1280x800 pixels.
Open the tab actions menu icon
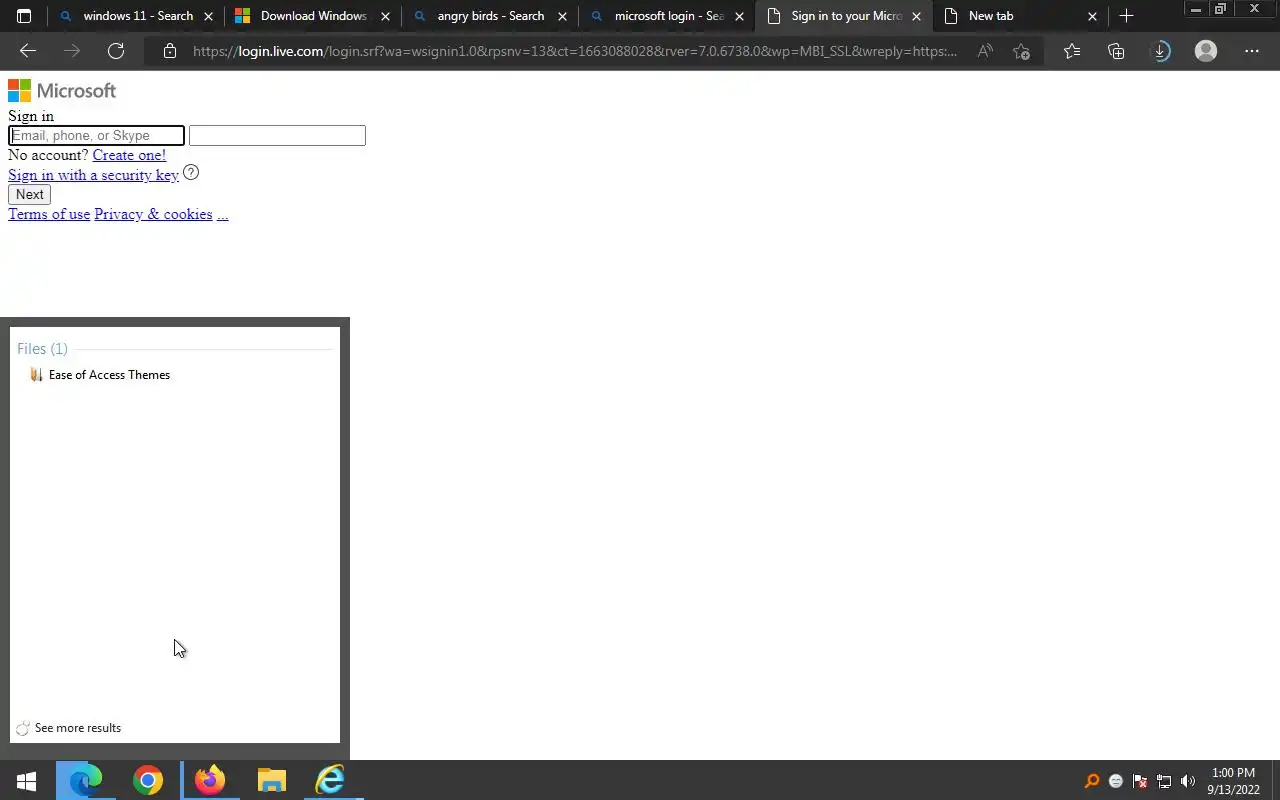click(24, 16)
